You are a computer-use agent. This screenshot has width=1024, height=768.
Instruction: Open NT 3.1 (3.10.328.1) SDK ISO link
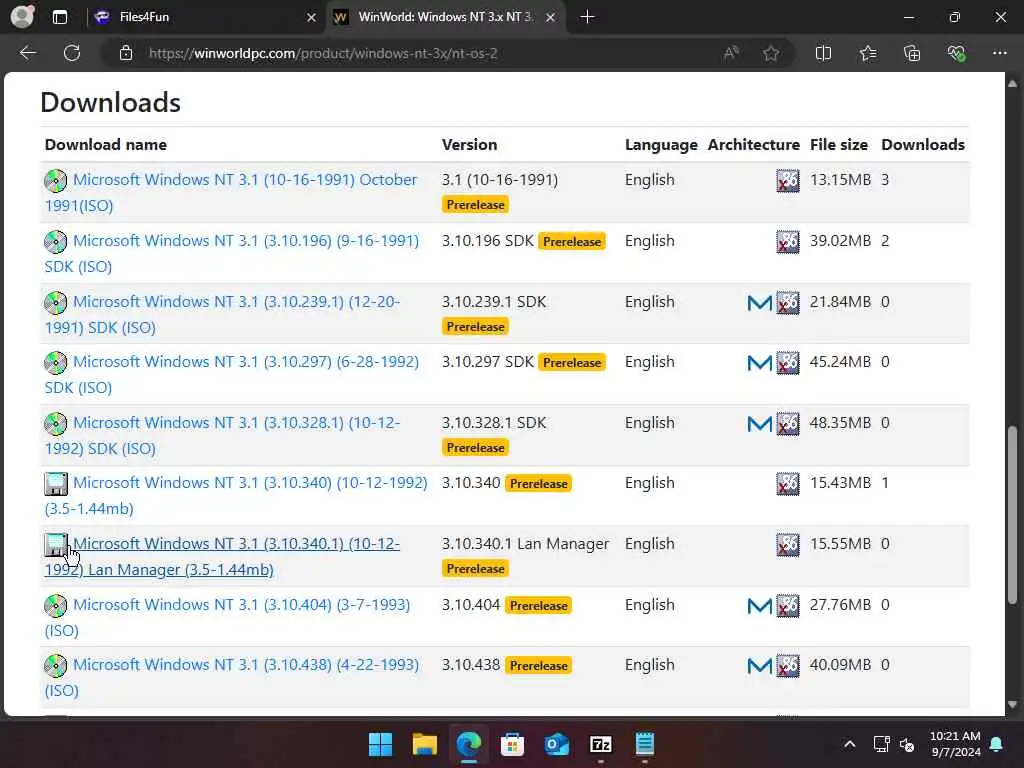pos(222,436)
